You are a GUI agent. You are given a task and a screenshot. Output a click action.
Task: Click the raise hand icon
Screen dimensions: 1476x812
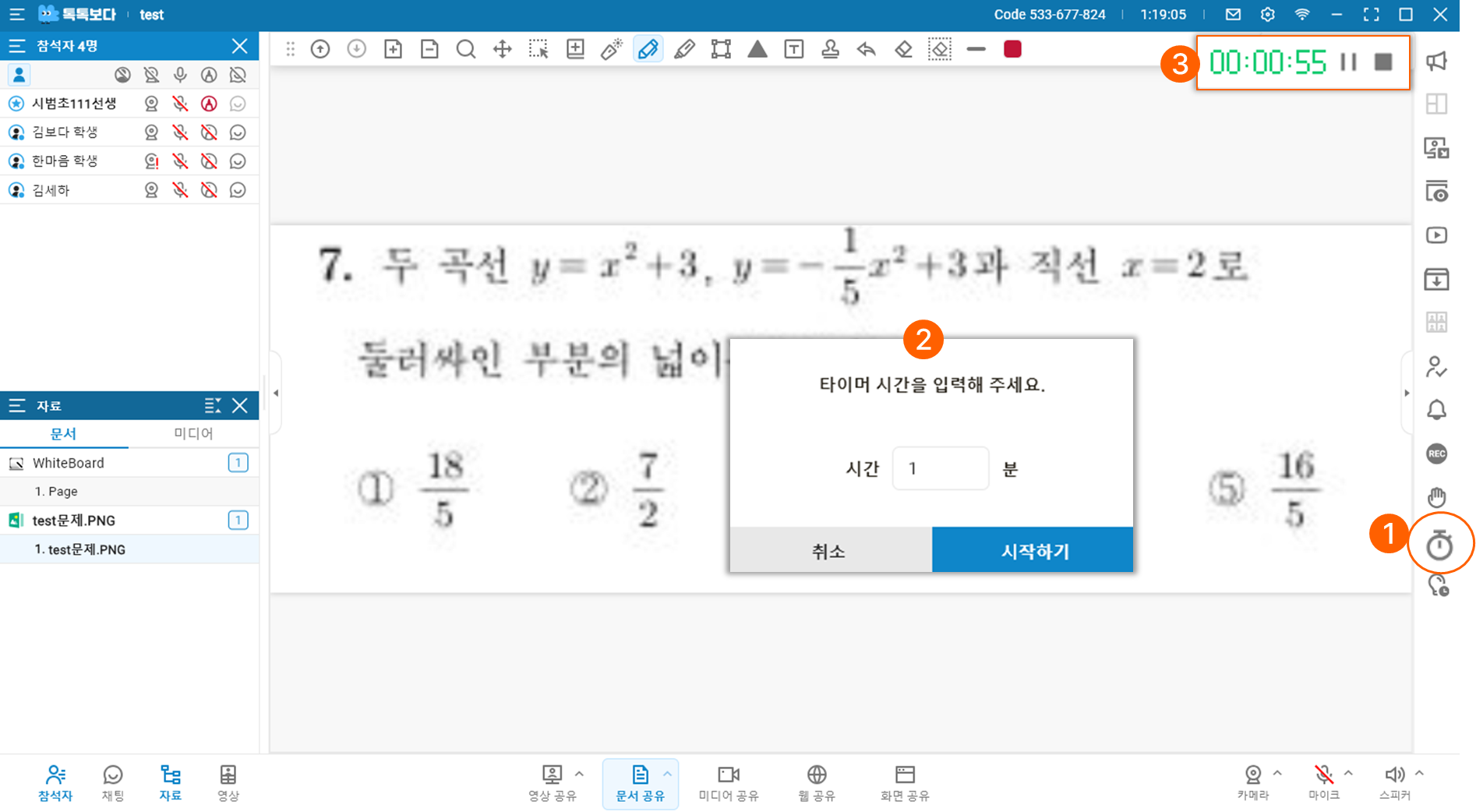pyautogui.click(x=1436, y=497)
